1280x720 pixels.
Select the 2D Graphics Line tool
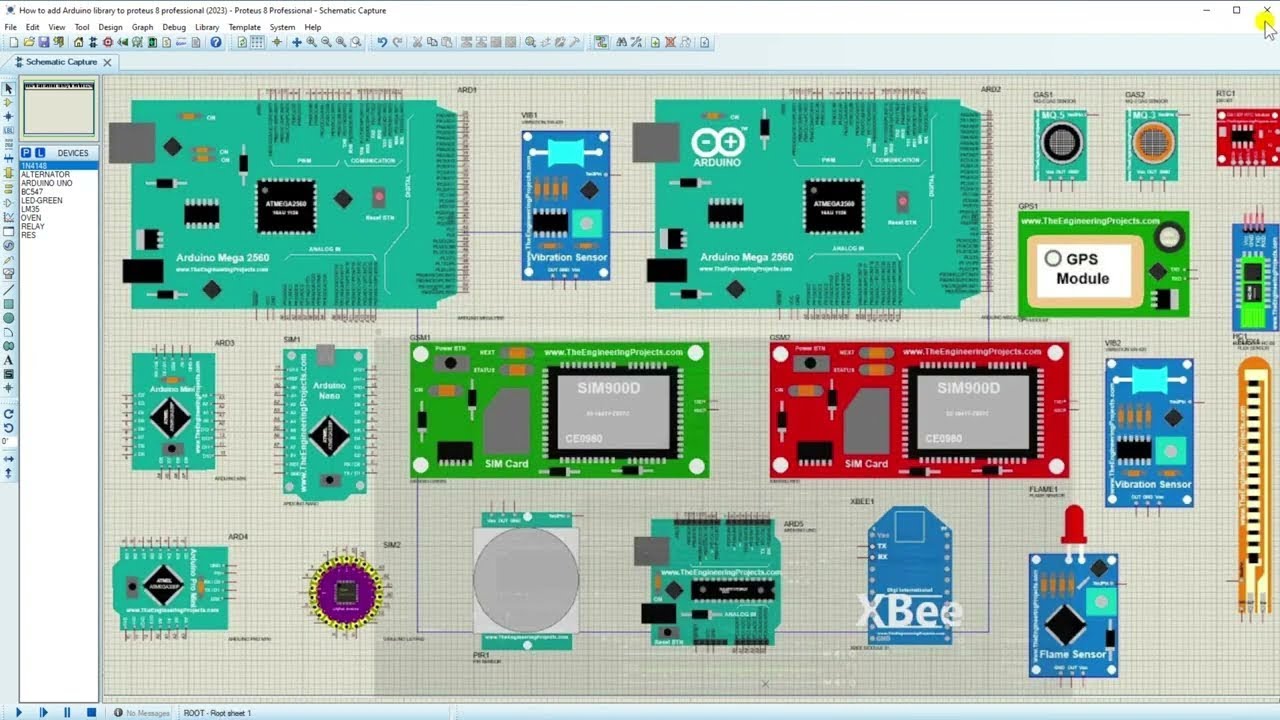[x=8, y=288]
